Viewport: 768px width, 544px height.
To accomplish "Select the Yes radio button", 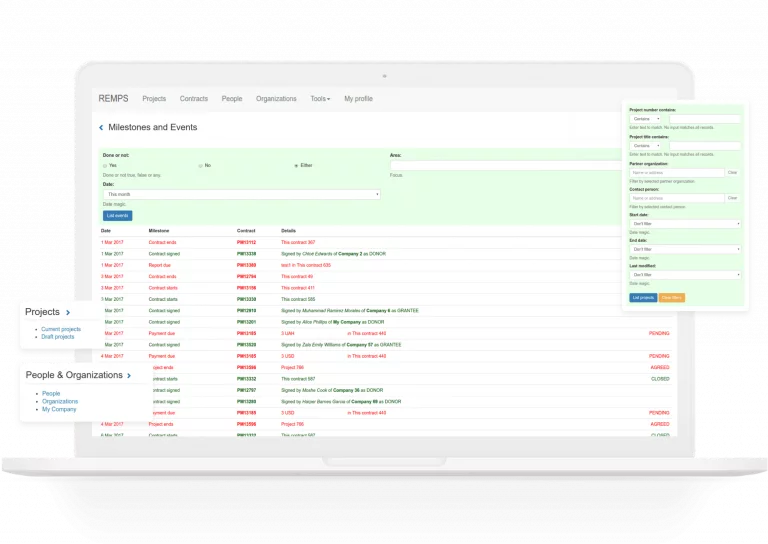I will click(x=105, y=166).
